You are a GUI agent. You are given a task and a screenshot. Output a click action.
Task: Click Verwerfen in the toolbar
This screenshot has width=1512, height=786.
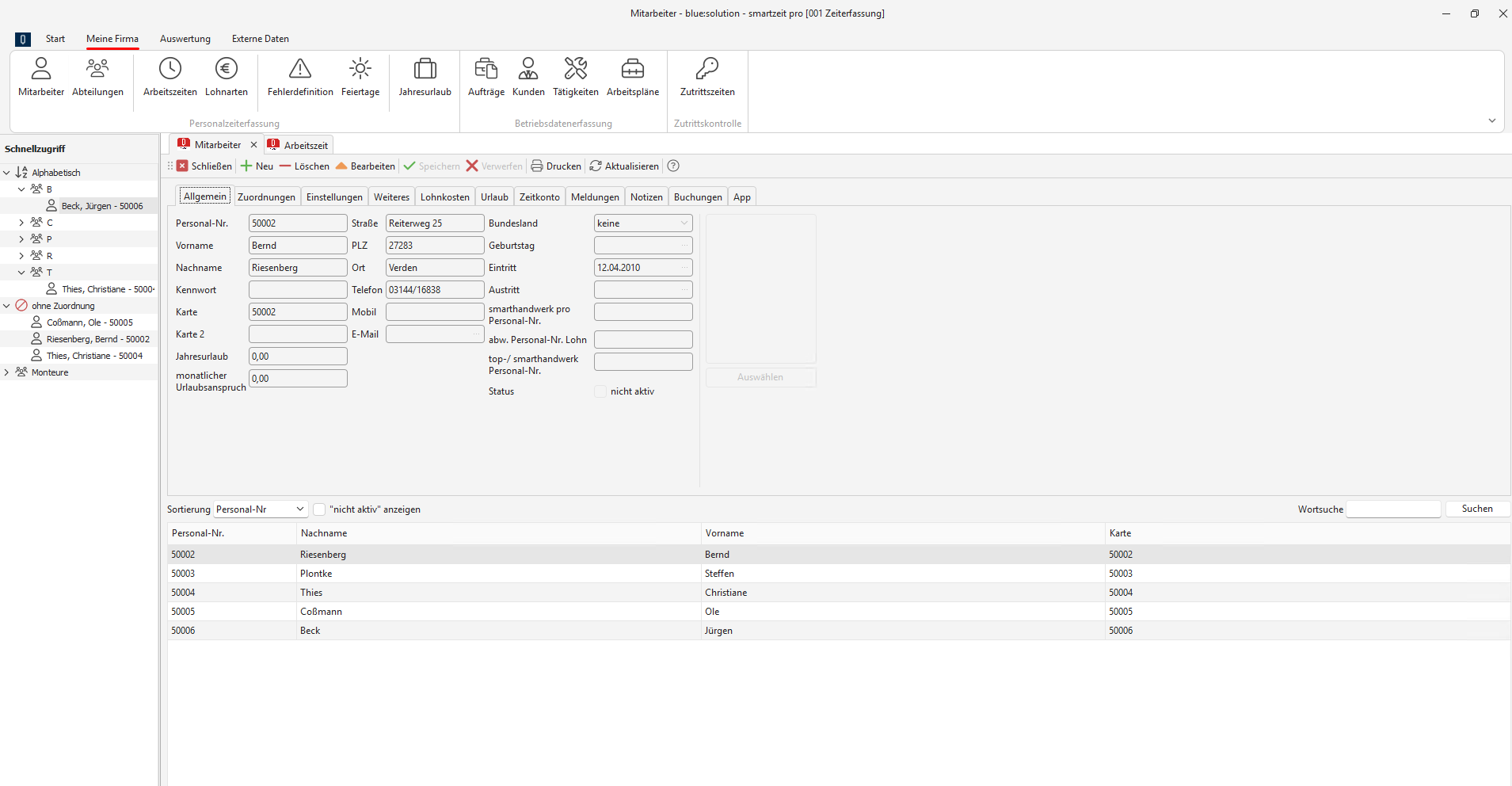click(x=494, y=166)
